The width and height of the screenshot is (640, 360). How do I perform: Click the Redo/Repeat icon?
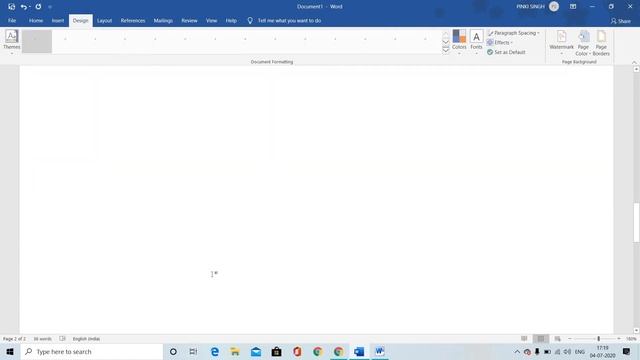(x=38, y=7)
